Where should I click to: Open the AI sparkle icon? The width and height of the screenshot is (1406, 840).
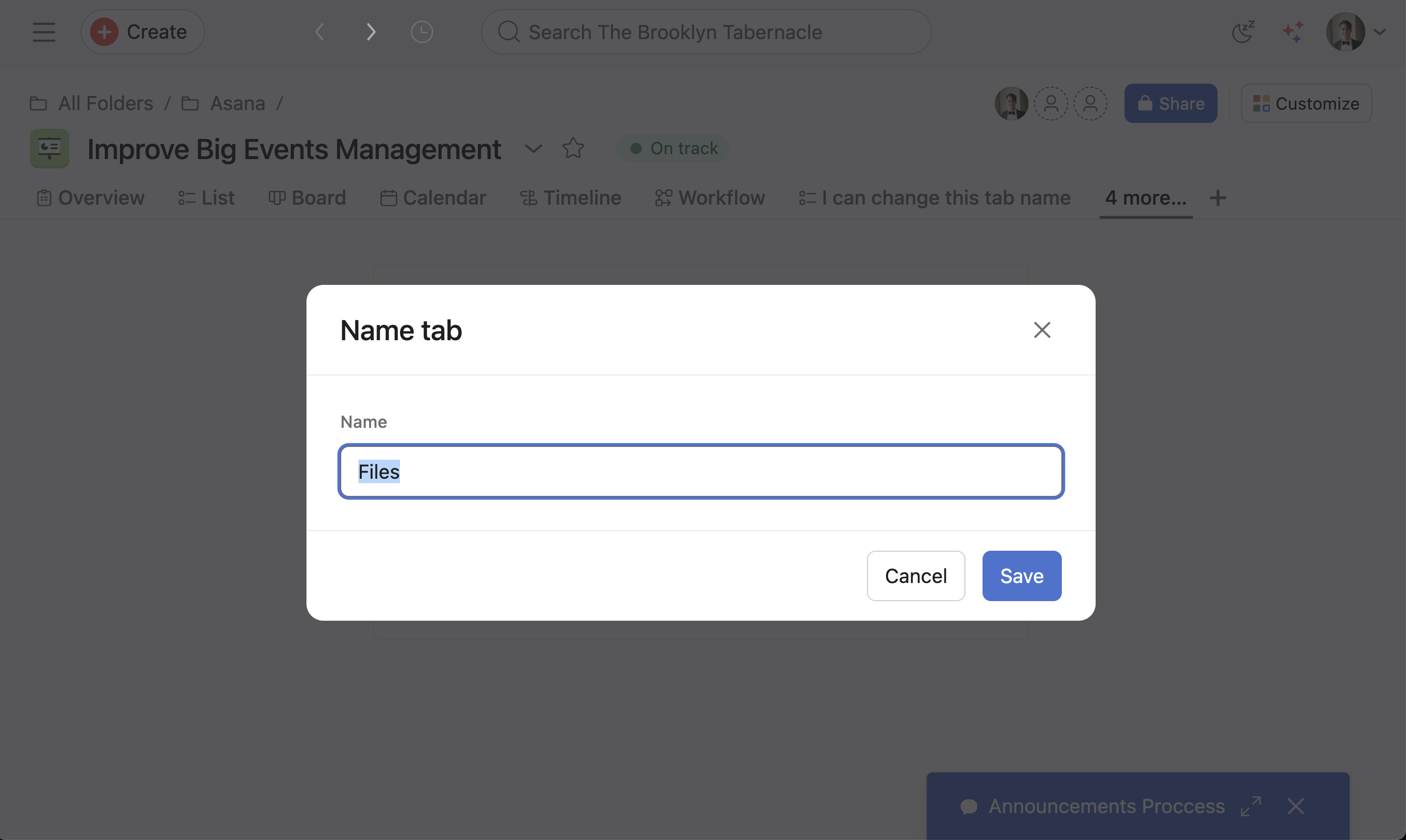pyautogui.click(x=1293, y=32)
